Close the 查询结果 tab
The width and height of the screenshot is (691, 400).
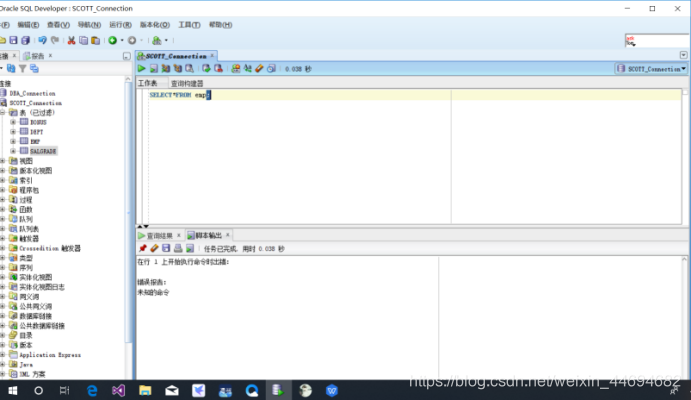(178, 235)
